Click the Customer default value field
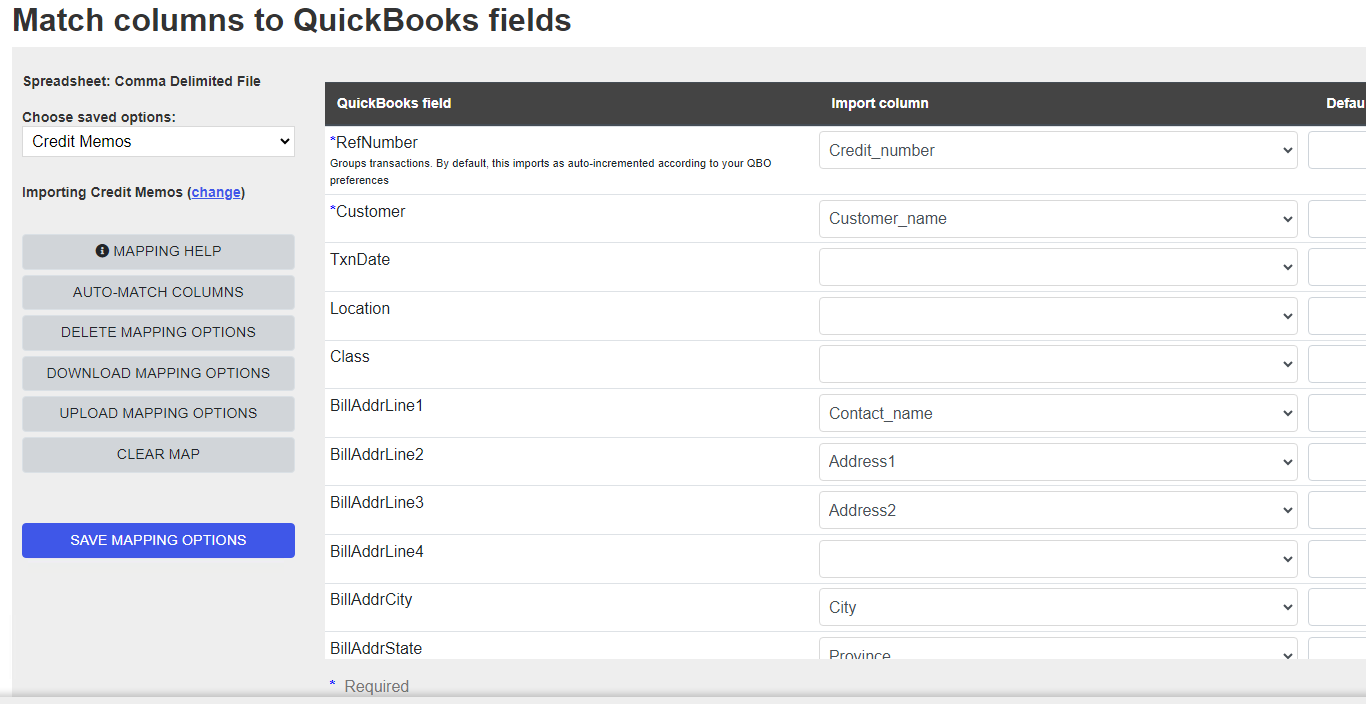This screenshot has height=704, width=1366. coord(1337,218)
